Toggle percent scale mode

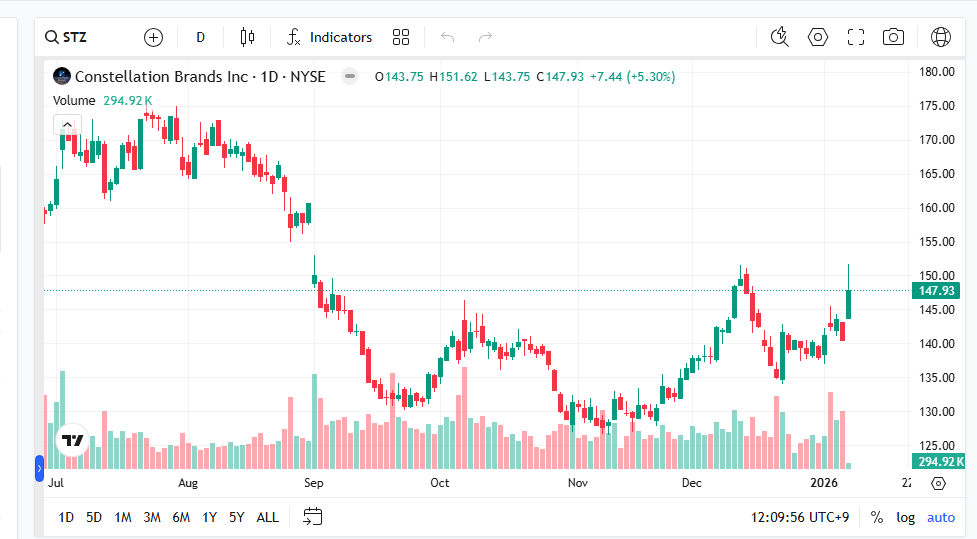click(x=877, y=517)
